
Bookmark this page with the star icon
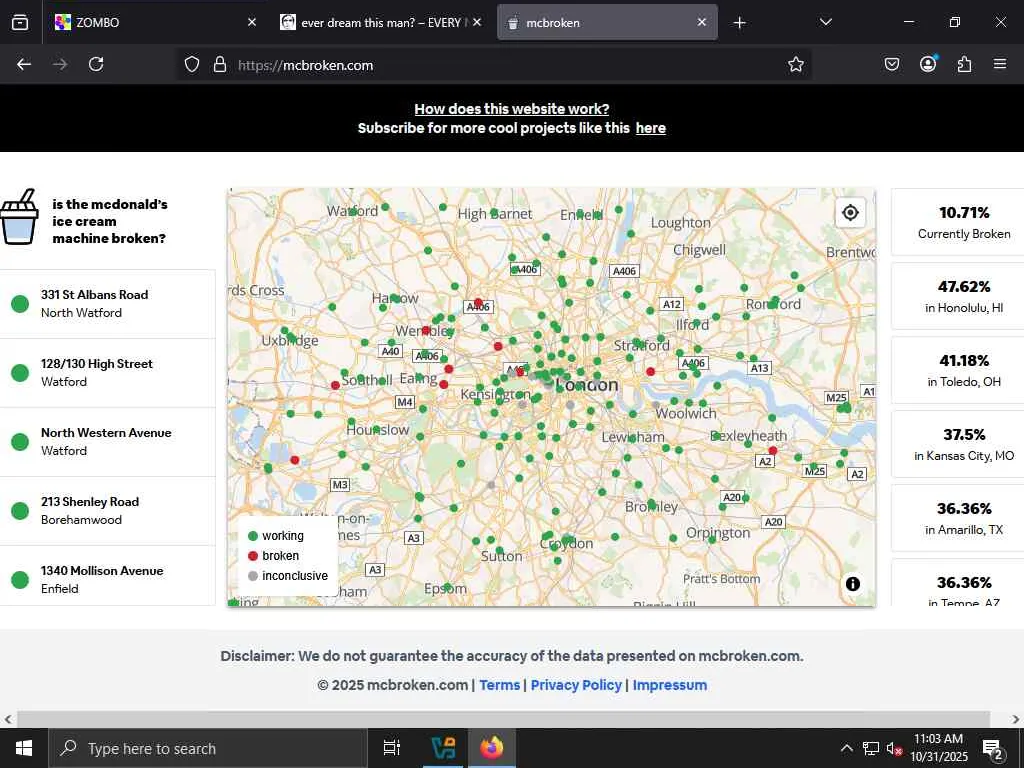click(796, 64)
